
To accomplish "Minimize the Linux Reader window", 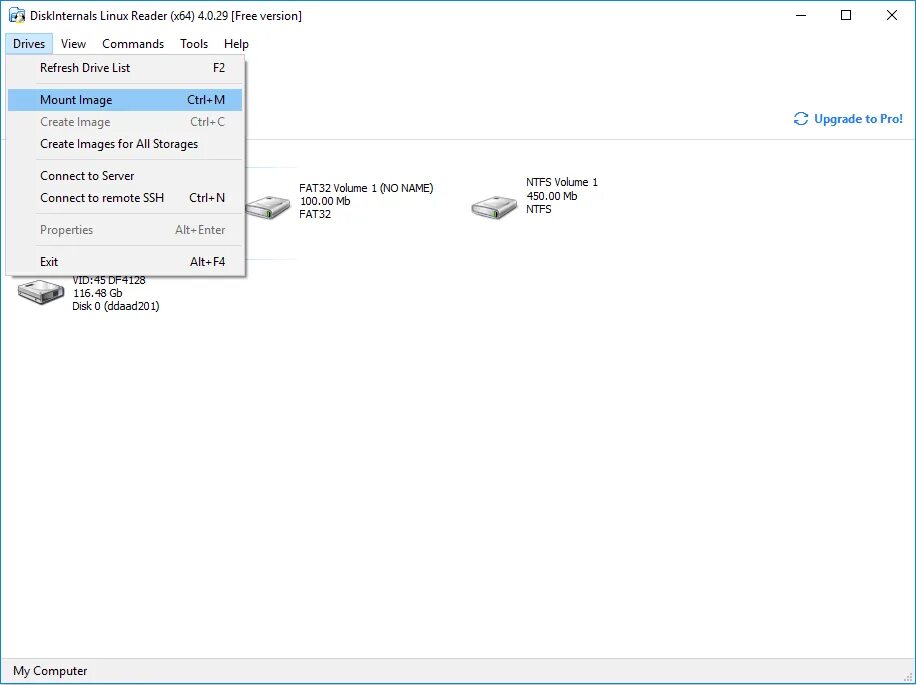I will click(801, 16).
